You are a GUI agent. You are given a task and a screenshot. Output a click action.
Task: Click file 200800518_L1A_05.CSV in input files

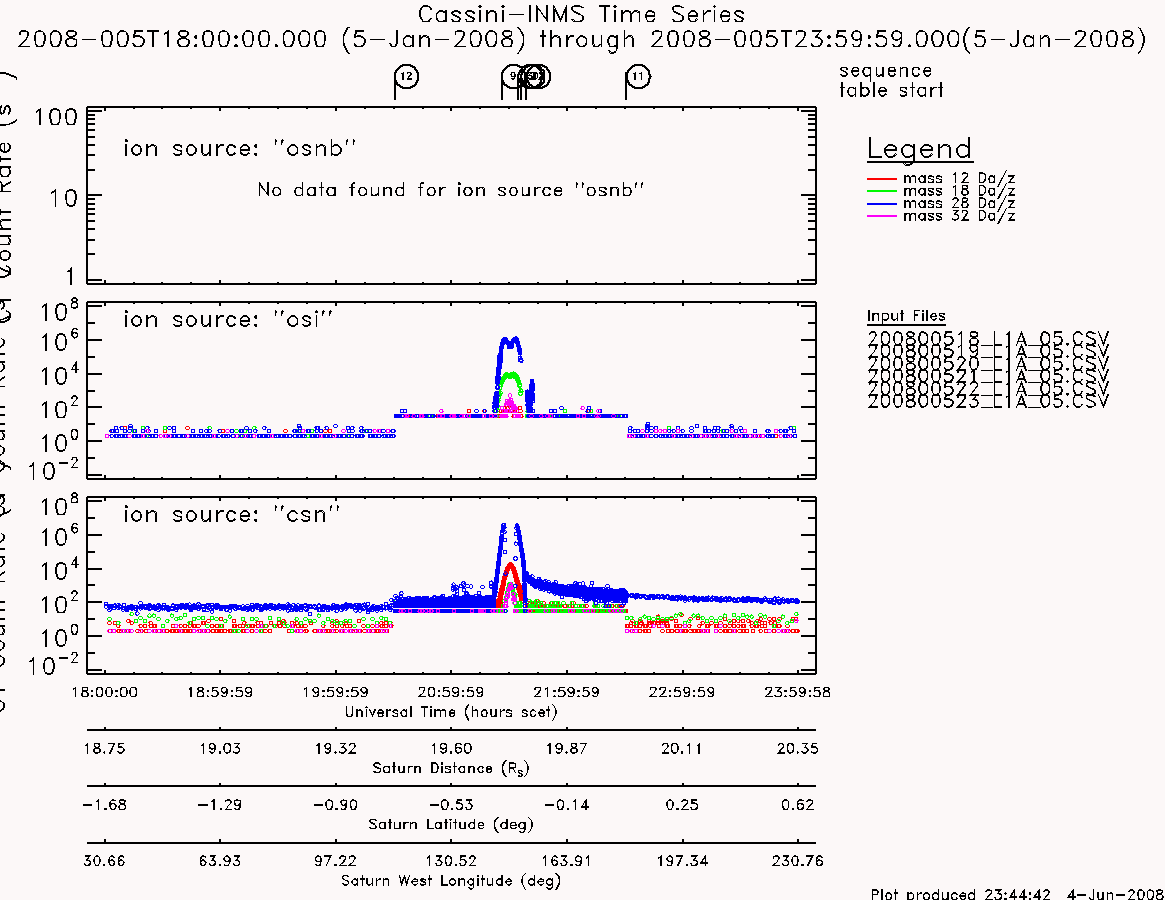point(987,338)
